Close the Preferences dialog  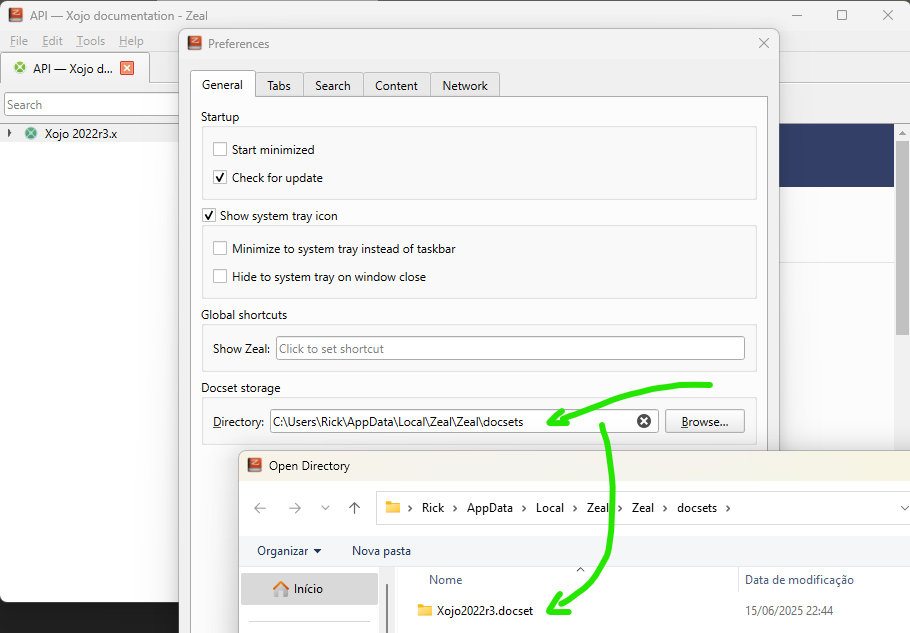[764, 43]
